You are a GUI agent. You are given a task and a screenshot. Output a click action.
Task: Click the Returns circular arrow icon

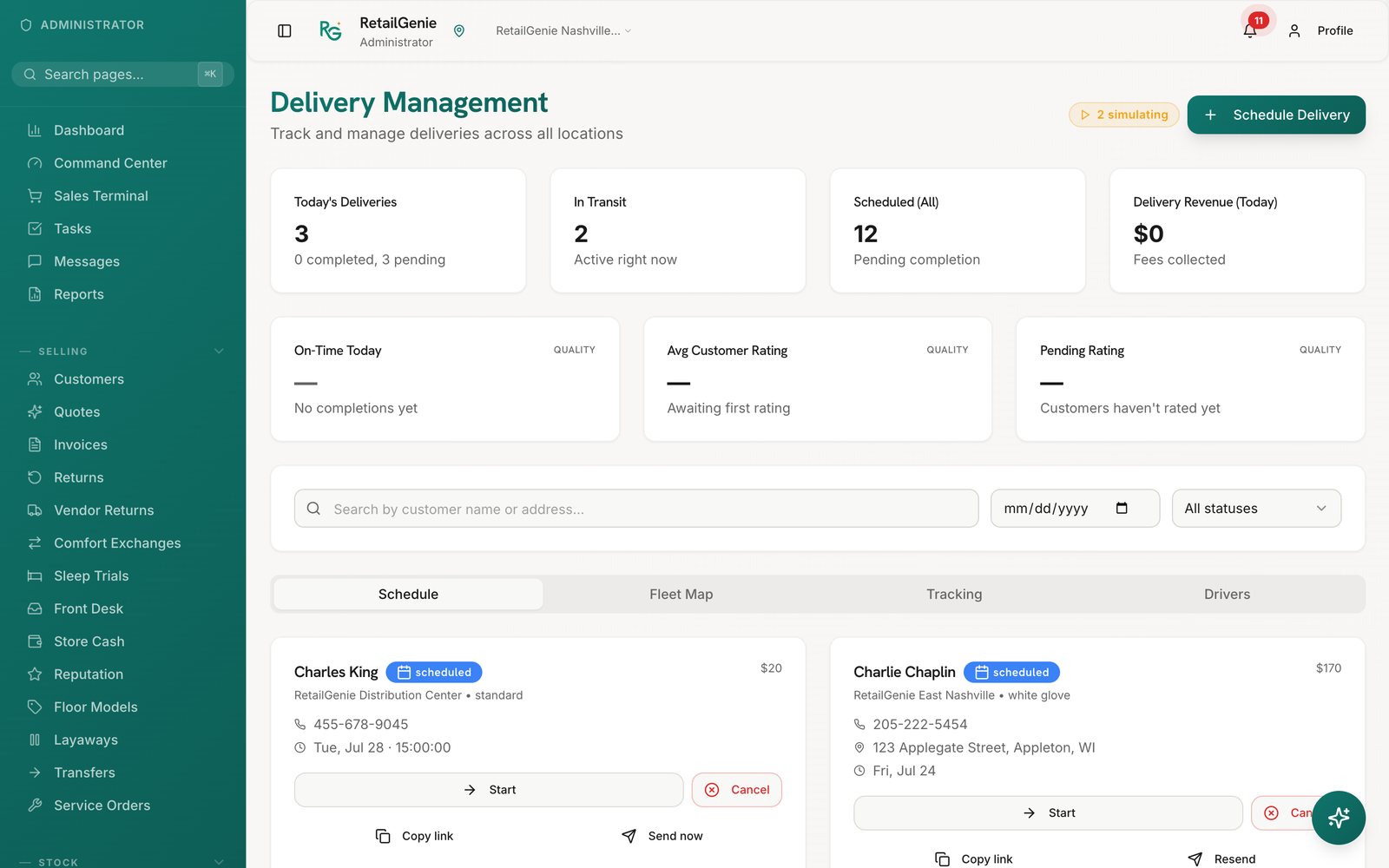[x=35, y=477]
